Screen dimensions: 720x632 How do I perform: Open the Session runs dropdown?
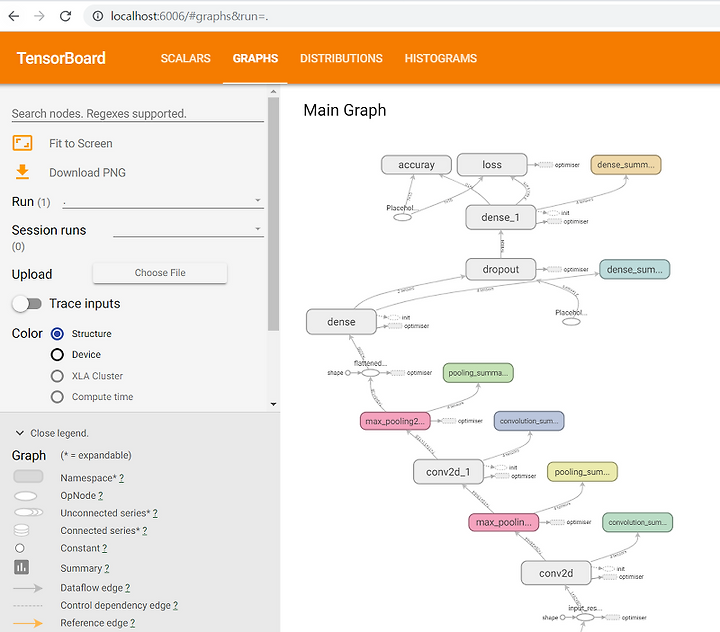click(188, 229)
